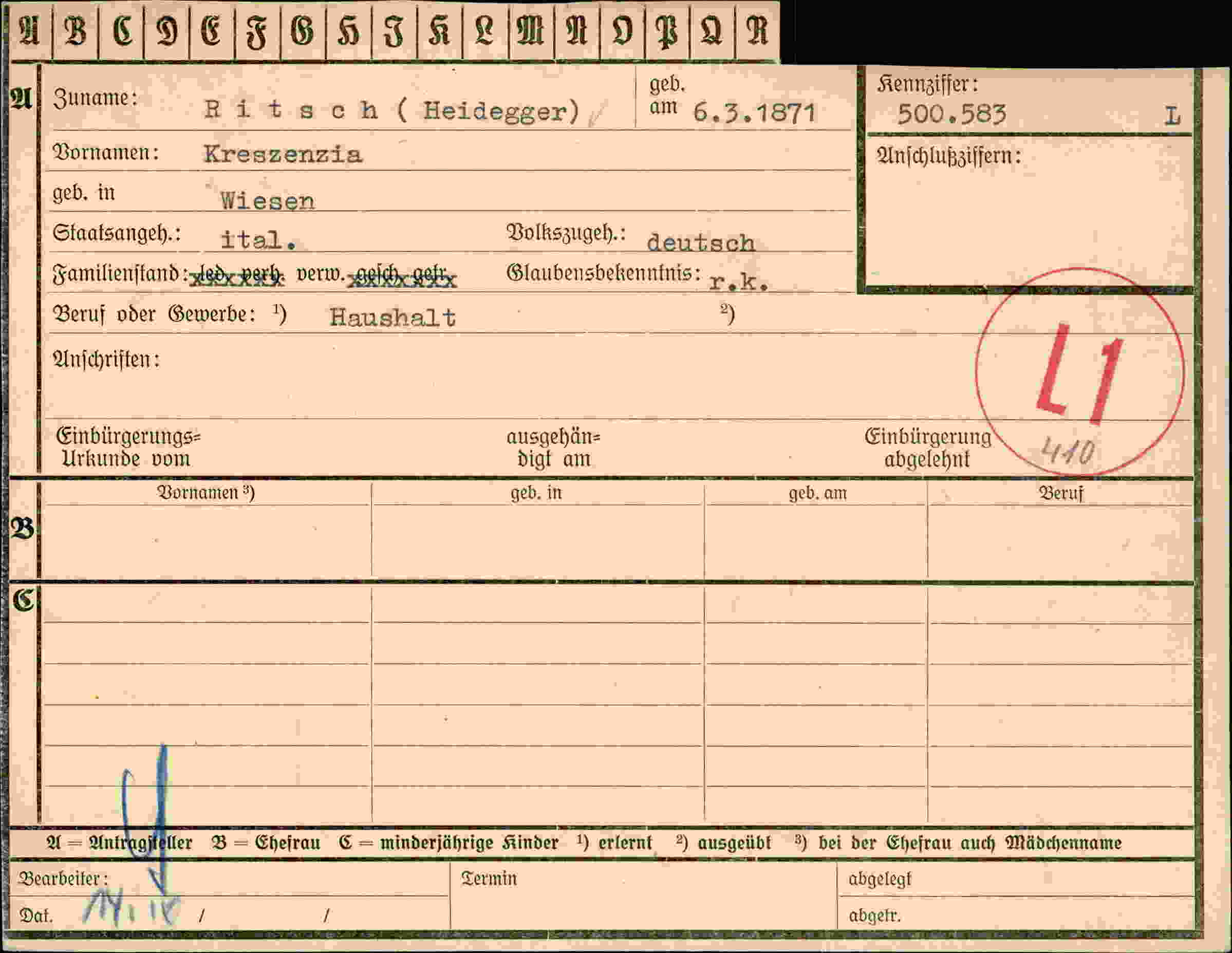Select the Fraktur letter K index tab
The height and width of the screenshot is (953, 1232).
point(439,30)
